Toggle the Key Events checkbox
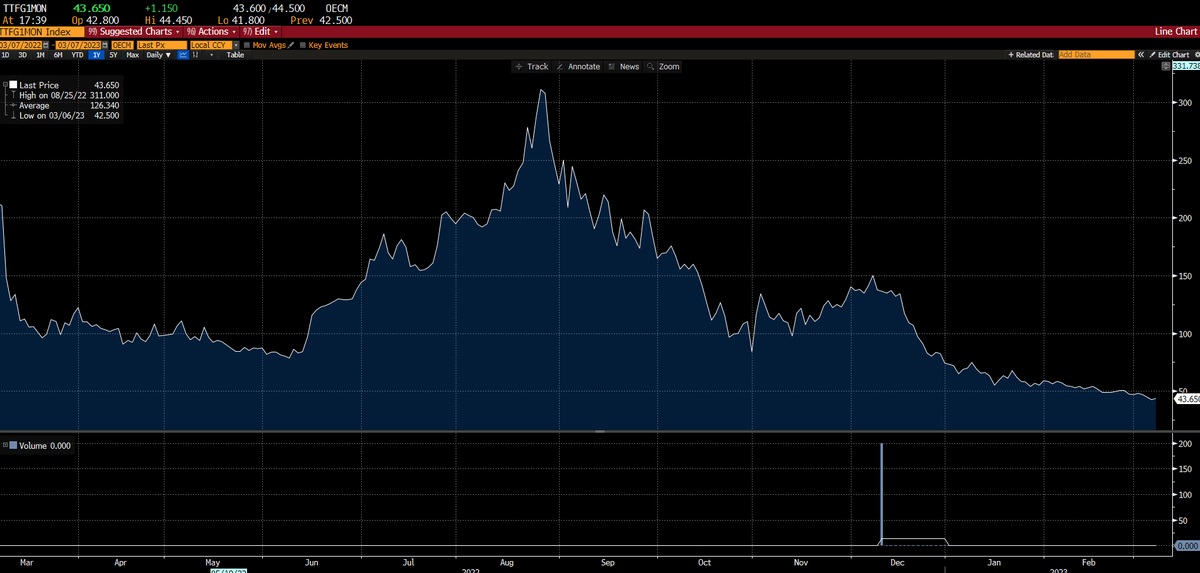Screen dimensions: 1200x573 pos(303,45)
